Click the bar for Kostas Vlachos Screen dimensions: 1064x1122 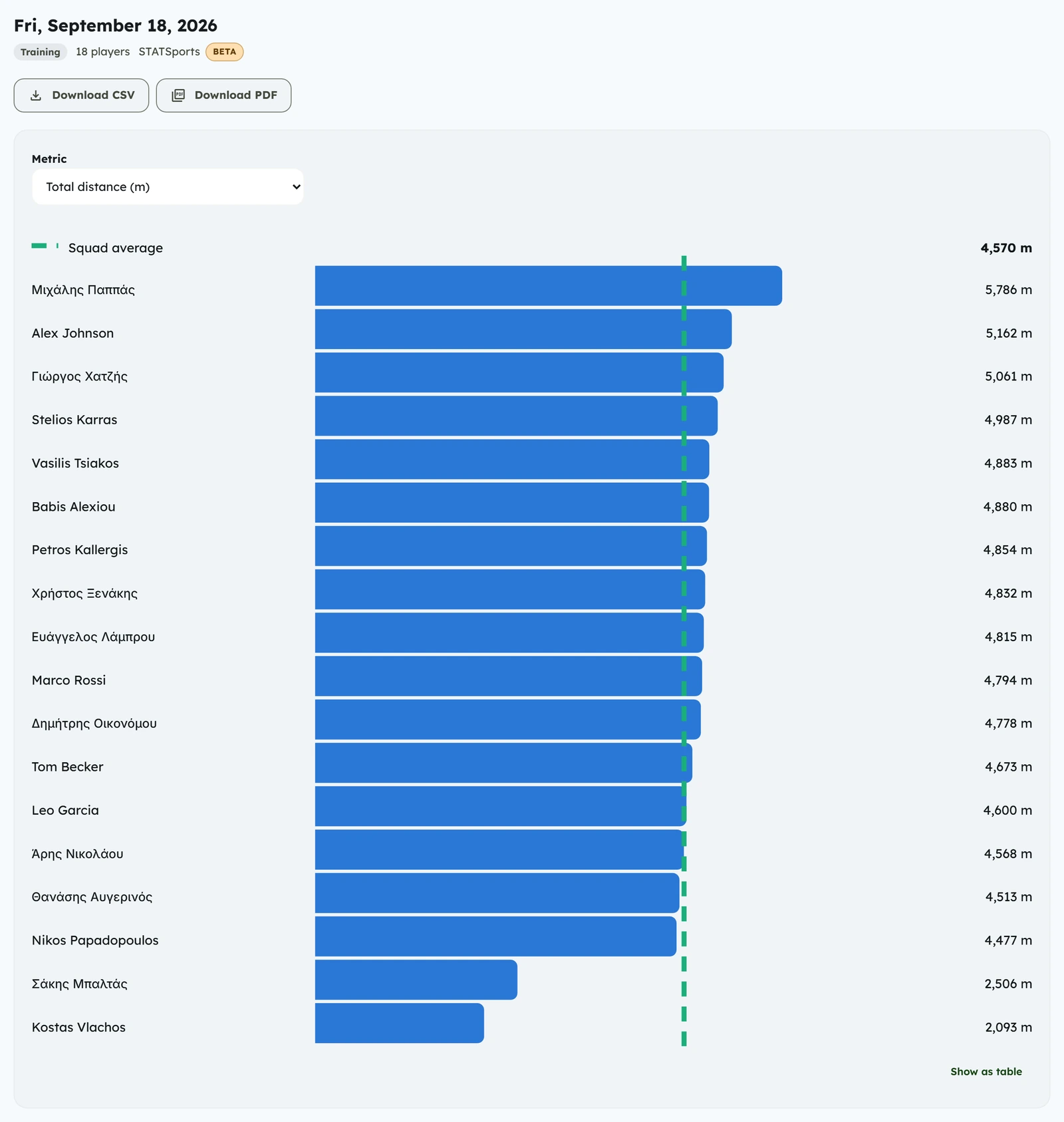399,1023
